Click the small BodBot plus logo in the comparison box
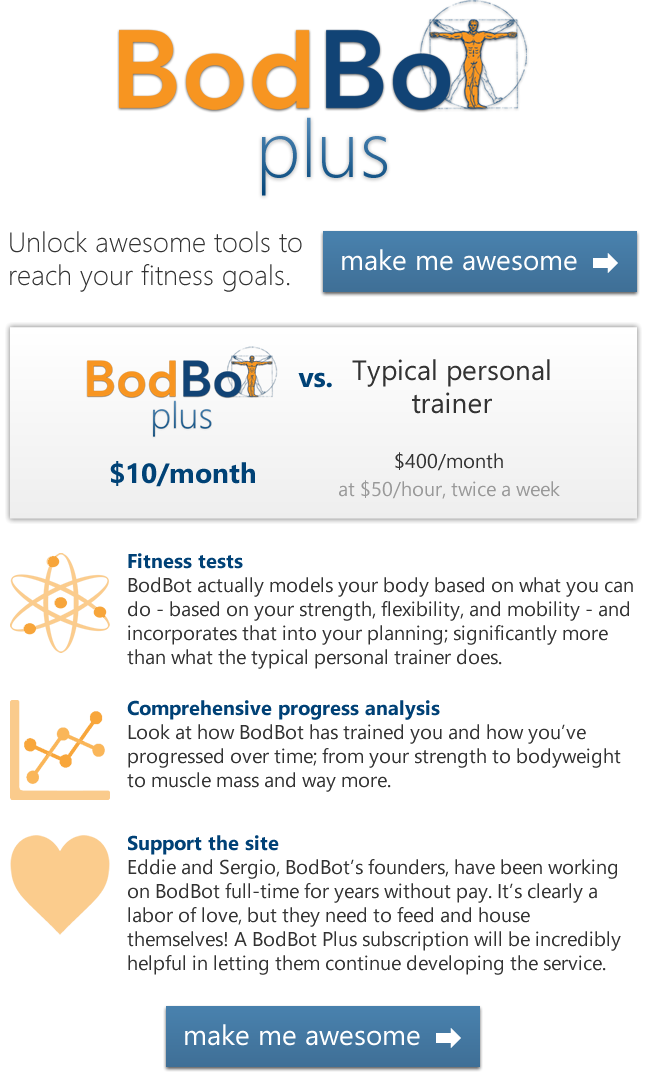The width and height of the screenshot is (645, 1078). 181,392
